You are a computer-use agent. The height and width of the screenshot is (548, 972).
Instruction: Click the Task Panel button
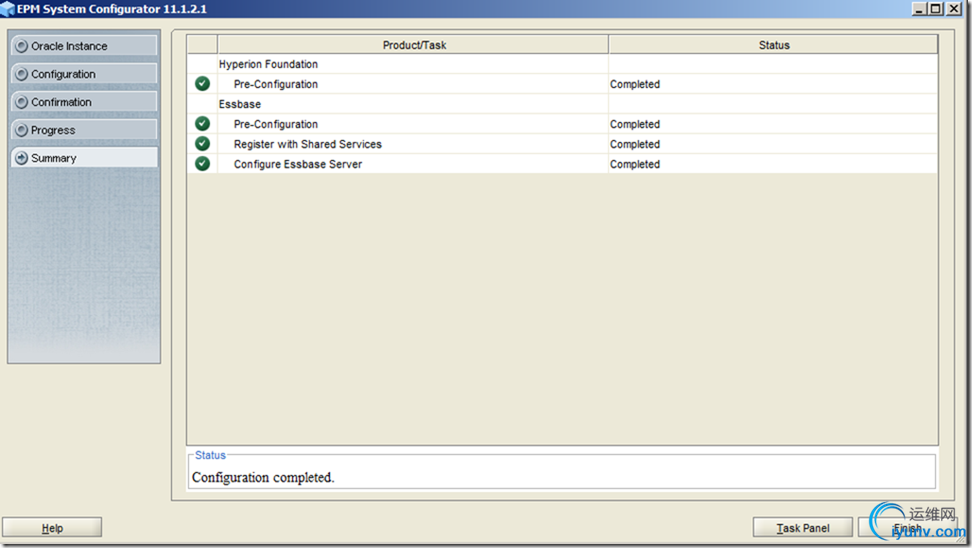803,528
